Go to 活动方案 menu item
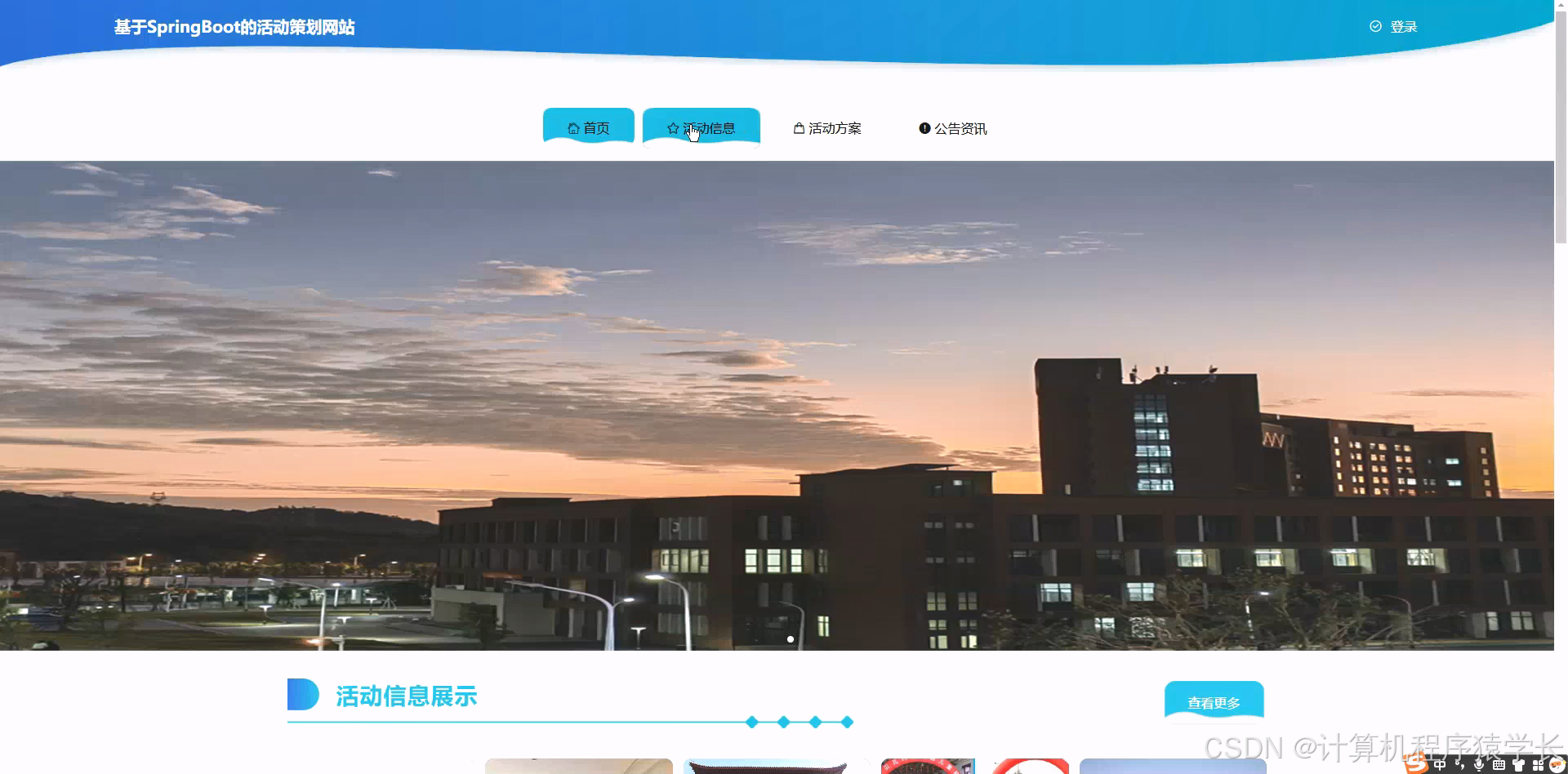The width and height of the screenshot is (1568, 774). 827,128
